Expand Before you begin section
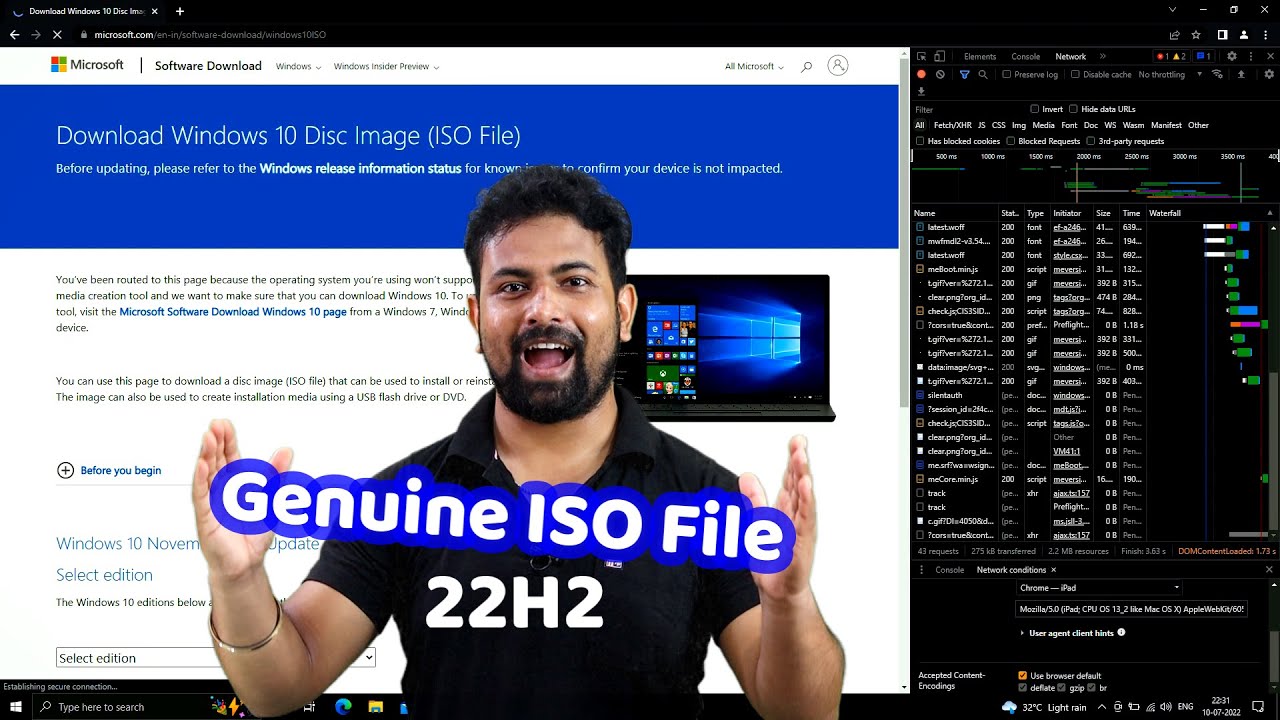 pos(109,470)
